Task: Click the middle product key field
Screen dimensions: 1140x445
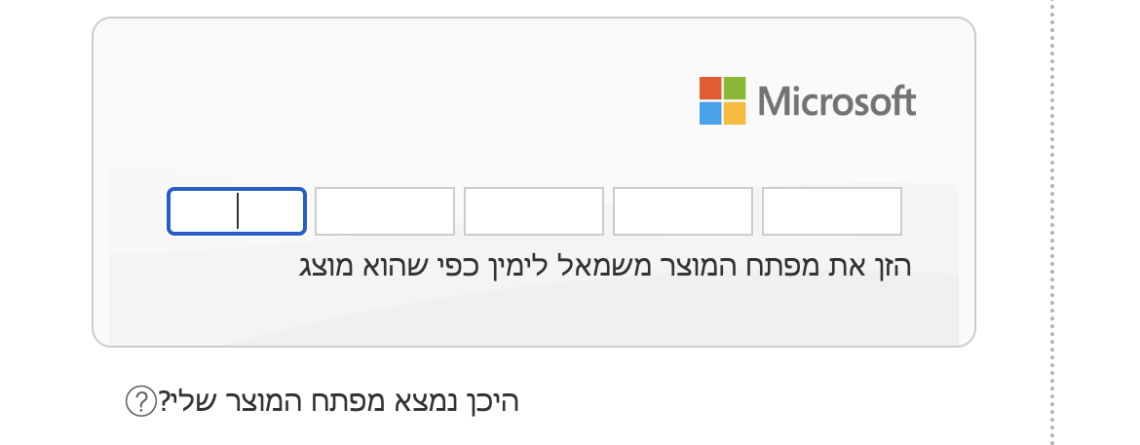Action: [x=534, y=211]
